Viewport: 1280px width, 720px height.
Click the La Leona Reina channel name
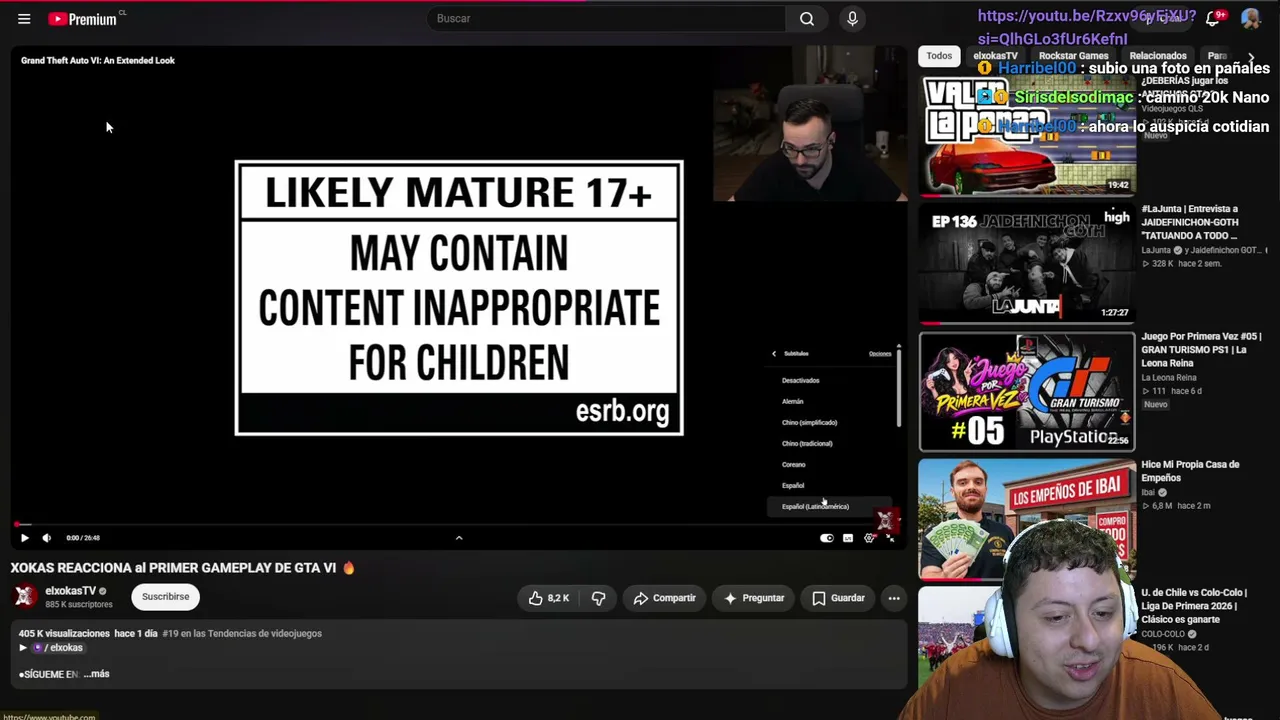[1169, 378]
